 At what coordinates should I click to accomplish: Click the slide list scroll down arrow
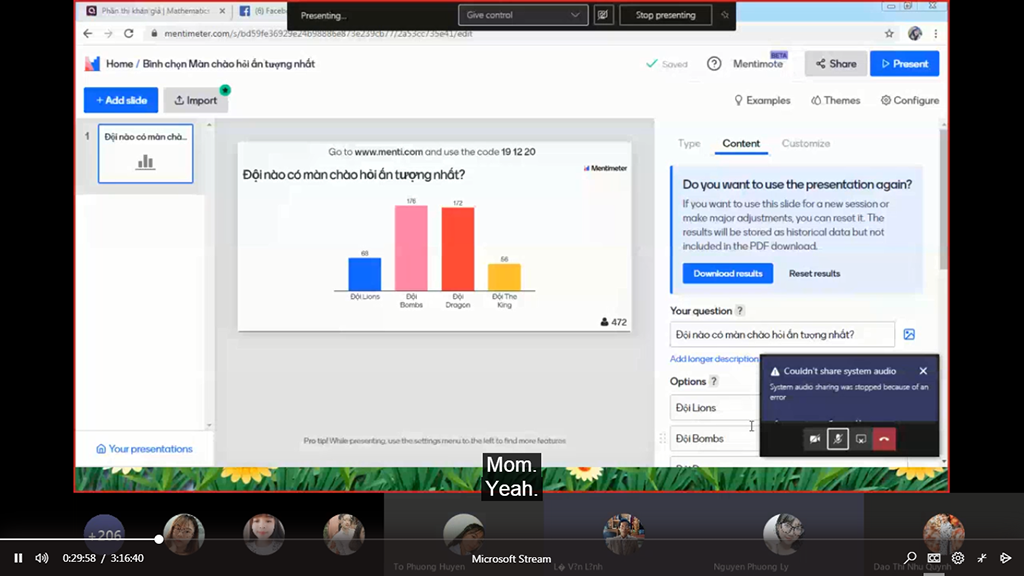[209, 425]
